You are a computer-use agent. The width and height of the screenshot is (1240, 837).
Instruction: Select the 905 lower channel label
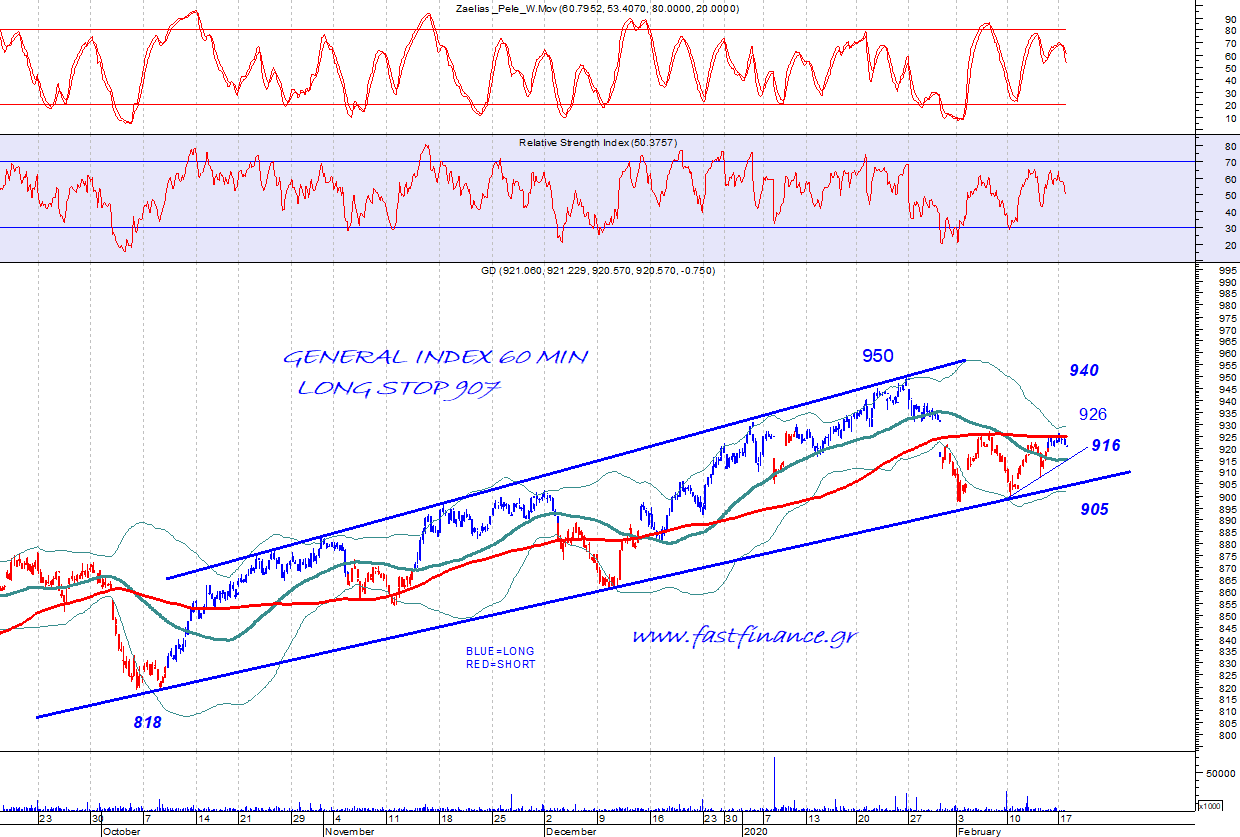click(1094, 509)
